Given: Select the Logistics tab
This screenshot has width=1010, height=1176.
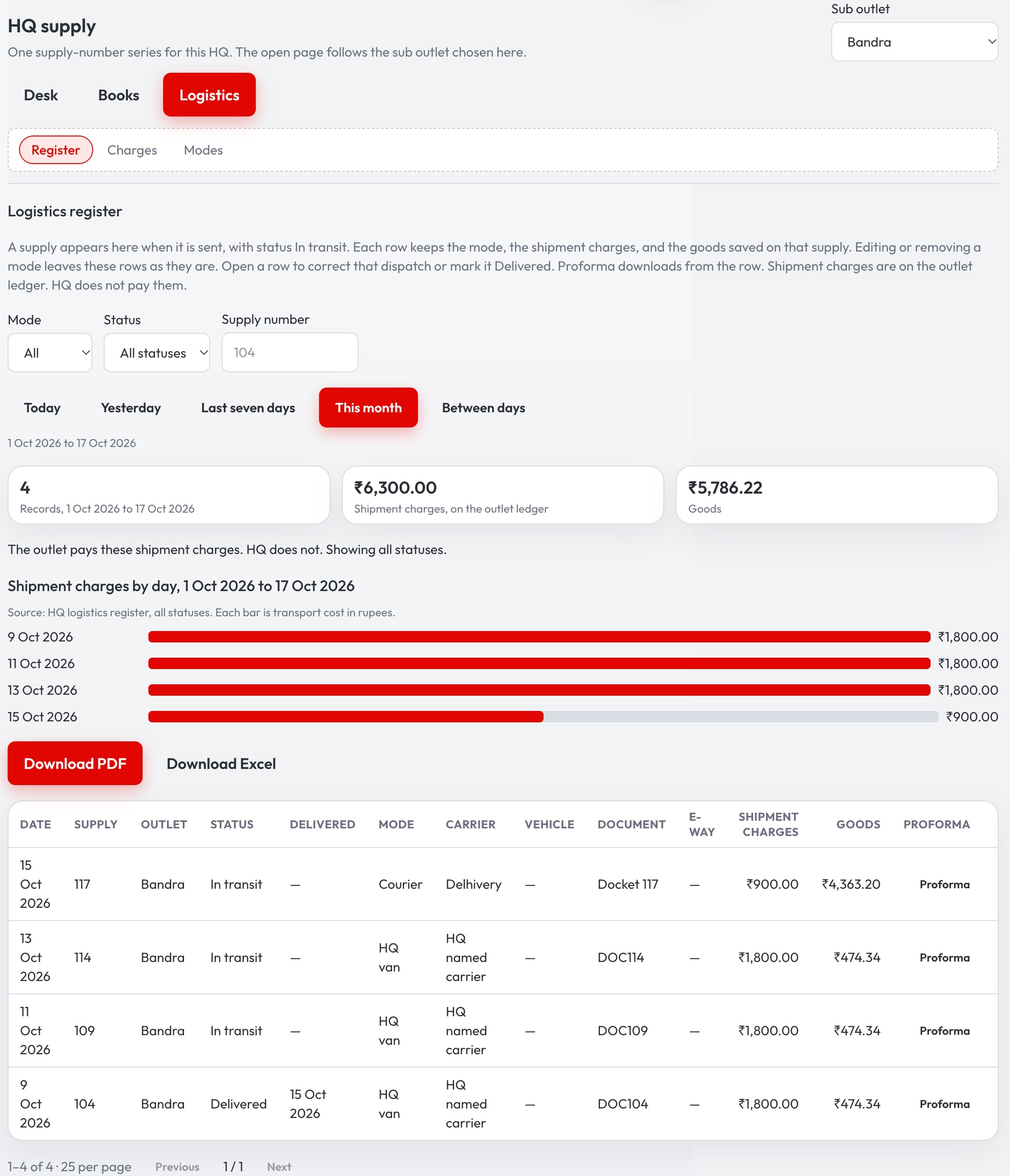Looking at the screenshot, I should pos(209,95).
